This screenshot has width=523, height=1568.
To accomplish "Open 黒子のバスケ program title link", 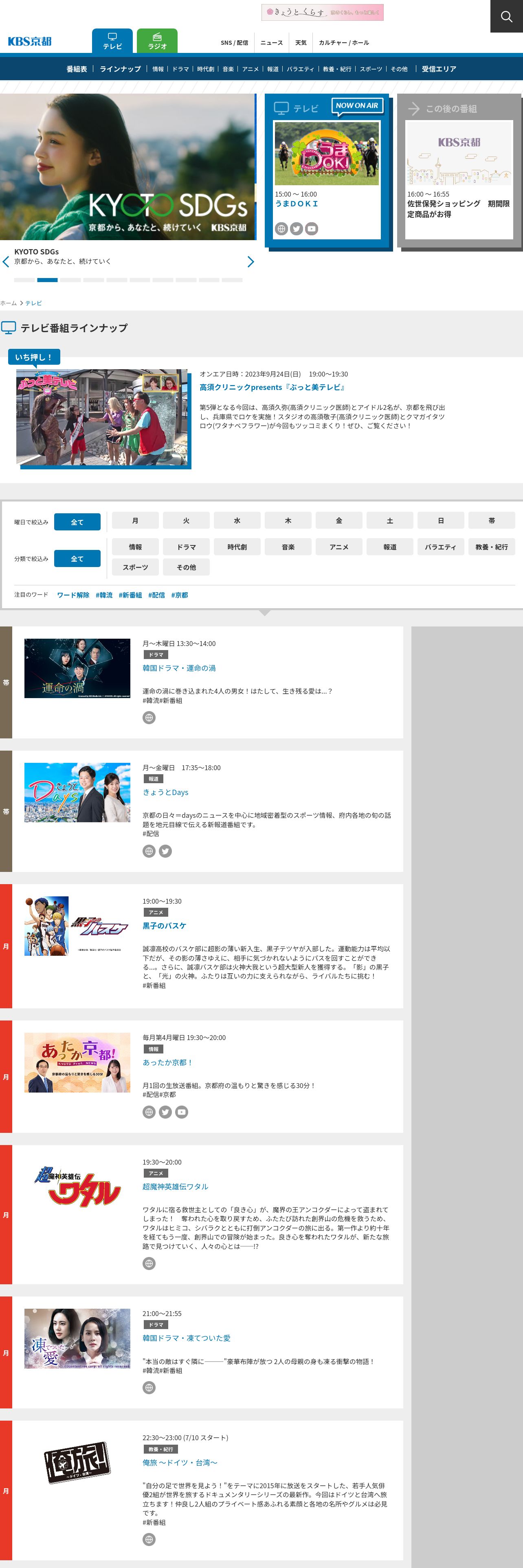I will [x=165, y=925].
